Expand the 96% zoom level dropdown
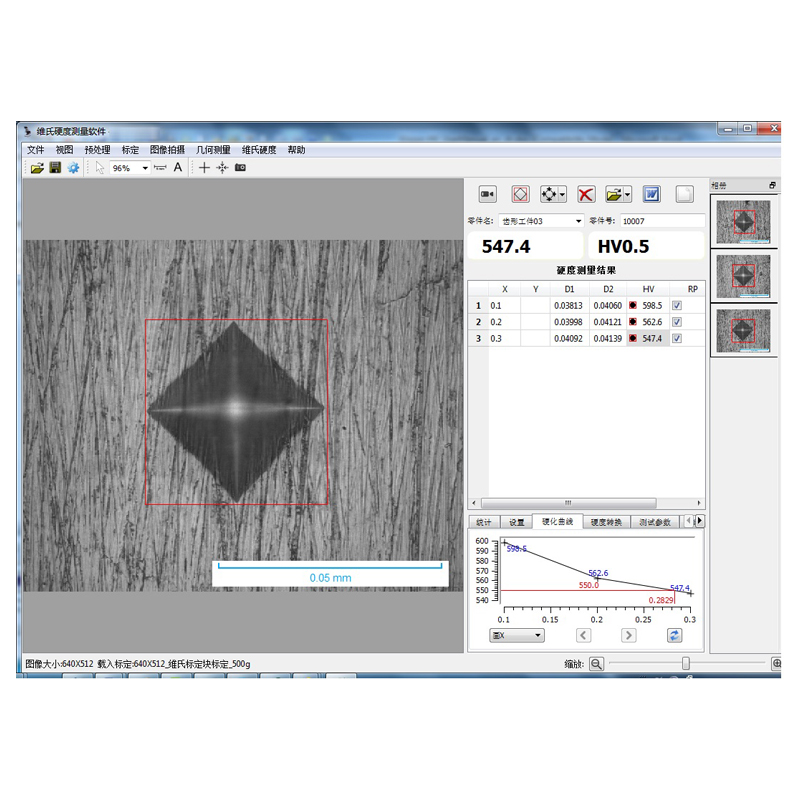 coord(145,168)
